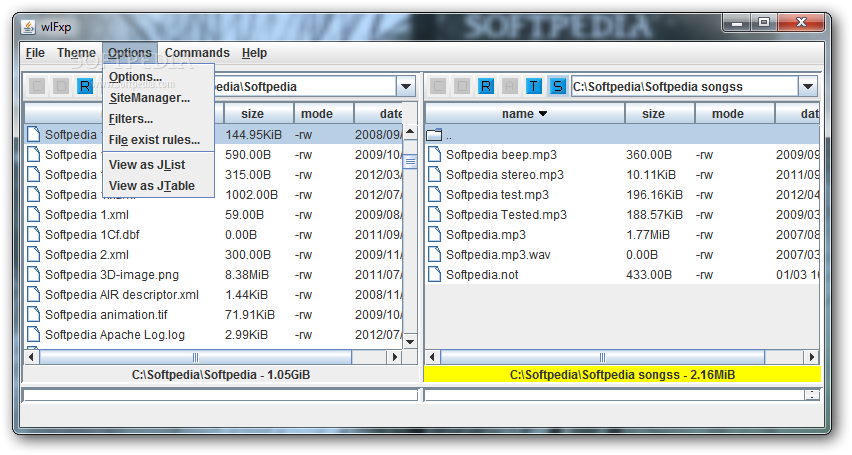
Task: Click left panel vertical scrollbar down arrow
Action: pyautogui.click(x=410, y=341)
